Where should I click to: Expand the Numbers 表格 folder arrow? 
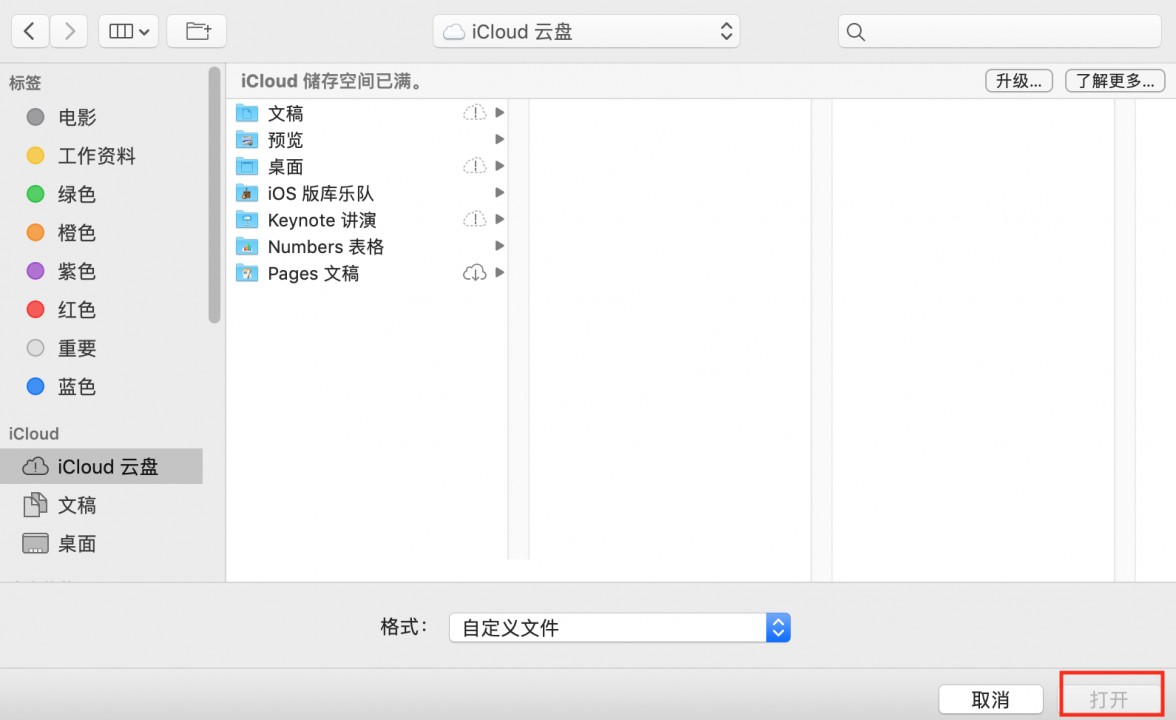click(x=500, y=246)
